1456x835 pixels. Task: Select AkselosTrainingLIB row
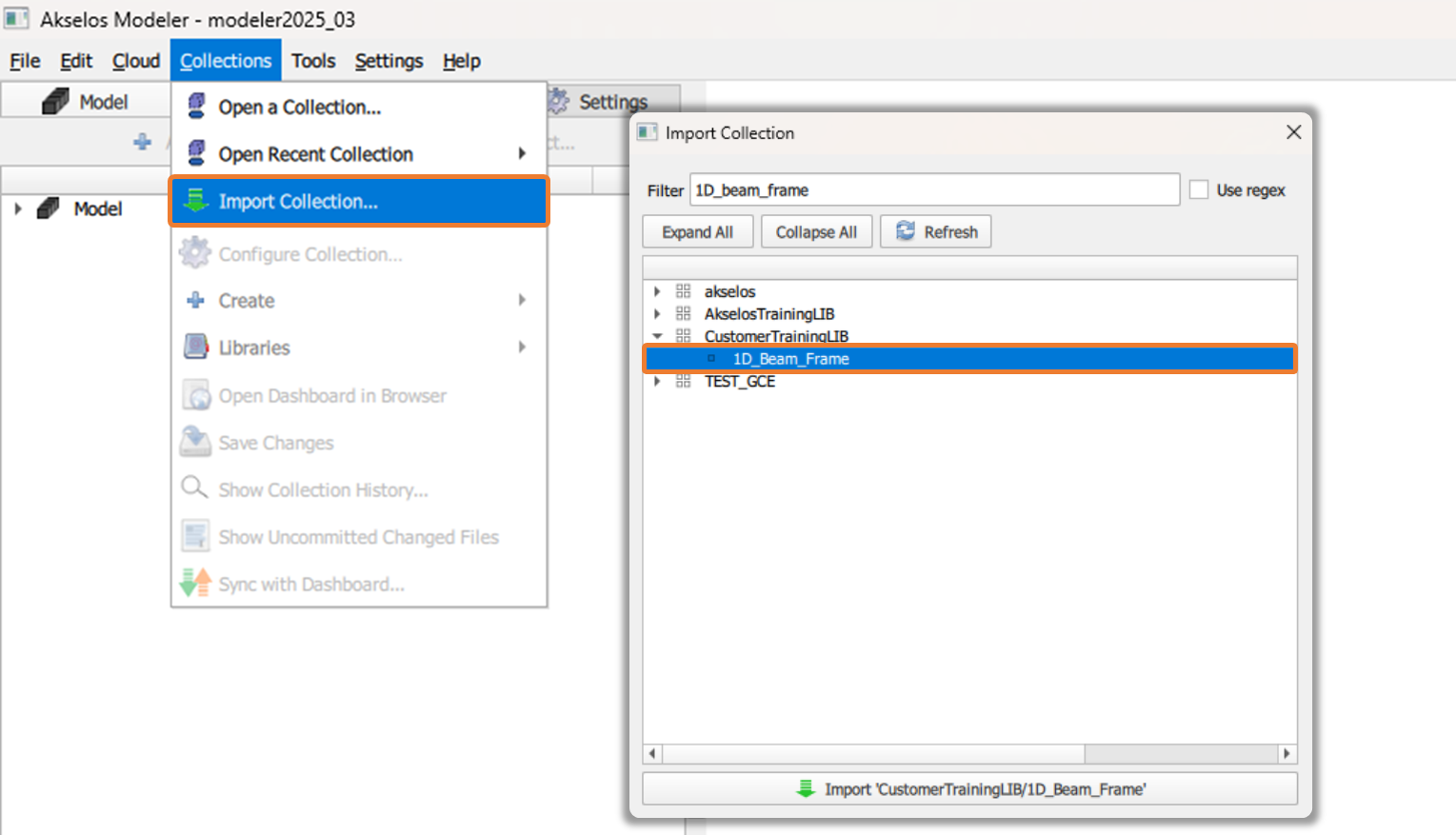[x=969, y=313]
